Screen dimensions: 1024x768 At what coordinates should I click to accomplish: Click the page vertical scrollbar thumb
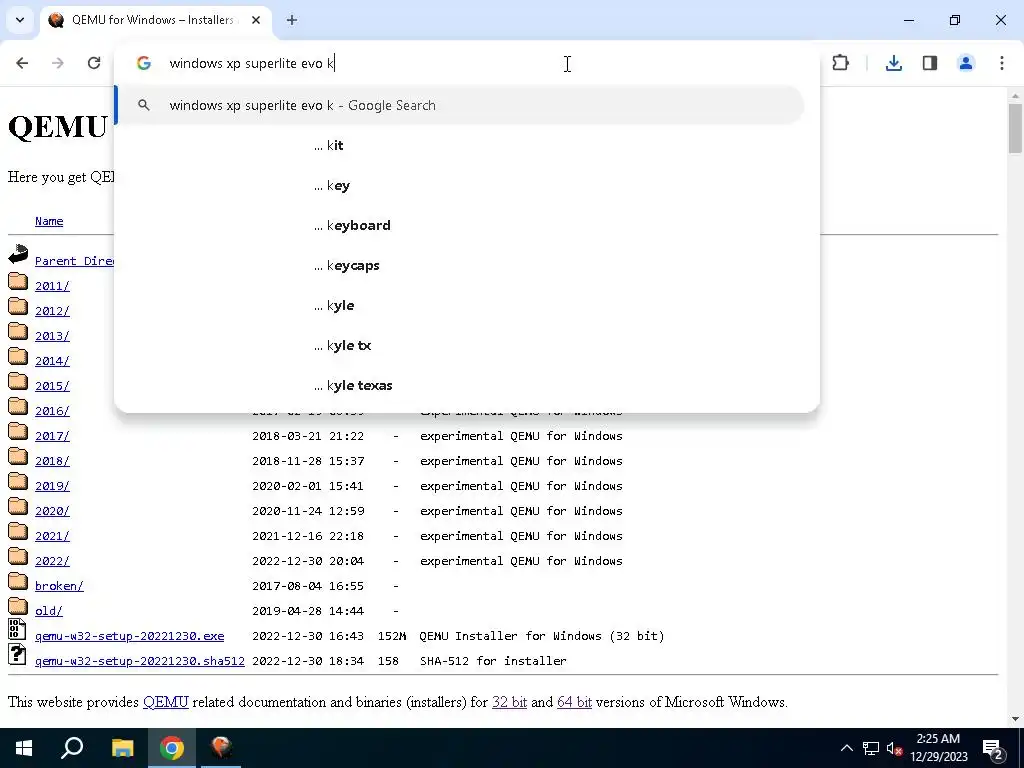pos(1015,129)
